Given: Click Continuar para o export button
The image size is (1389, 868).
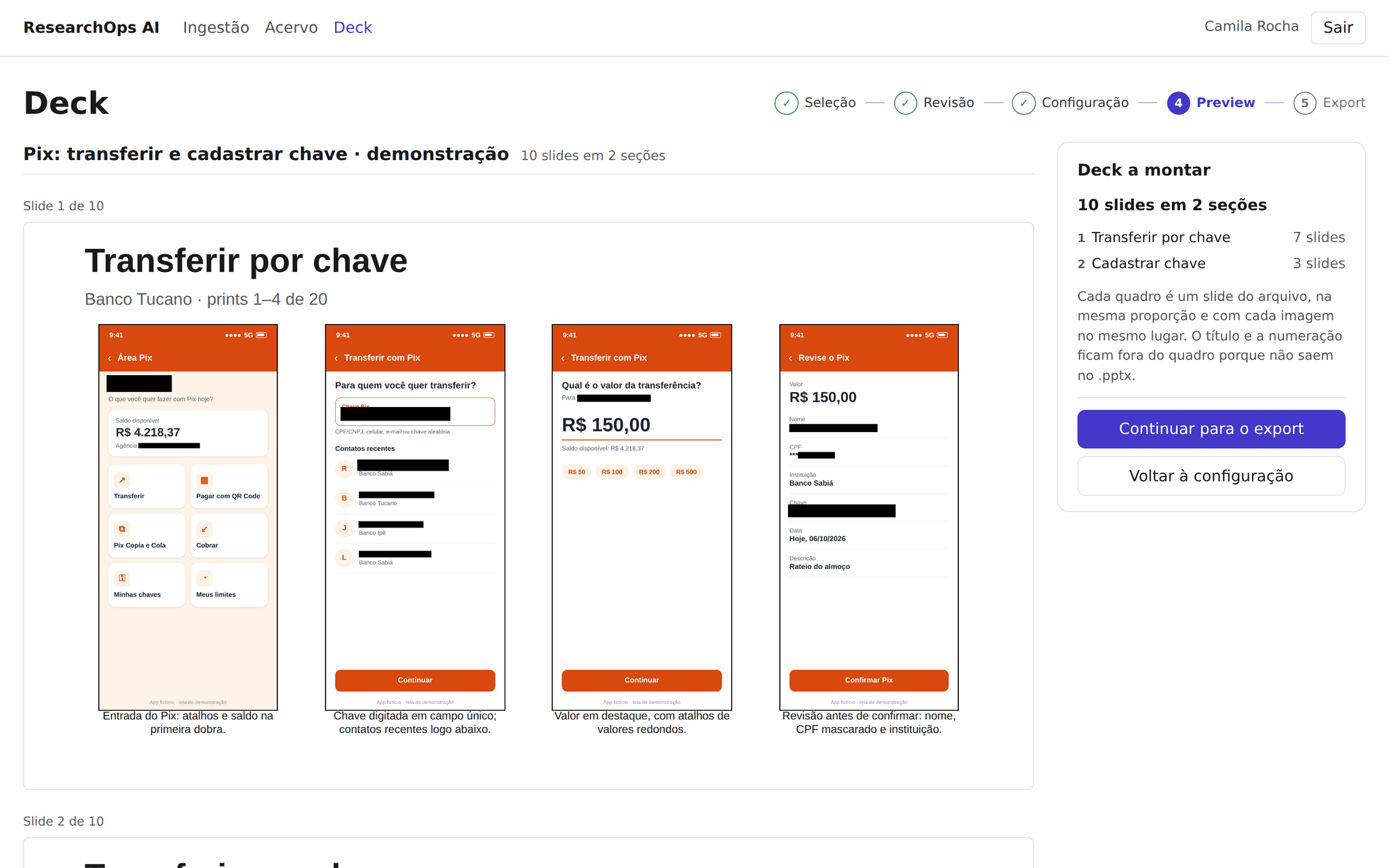Looking at the screenshot, I should [1211, 429].
